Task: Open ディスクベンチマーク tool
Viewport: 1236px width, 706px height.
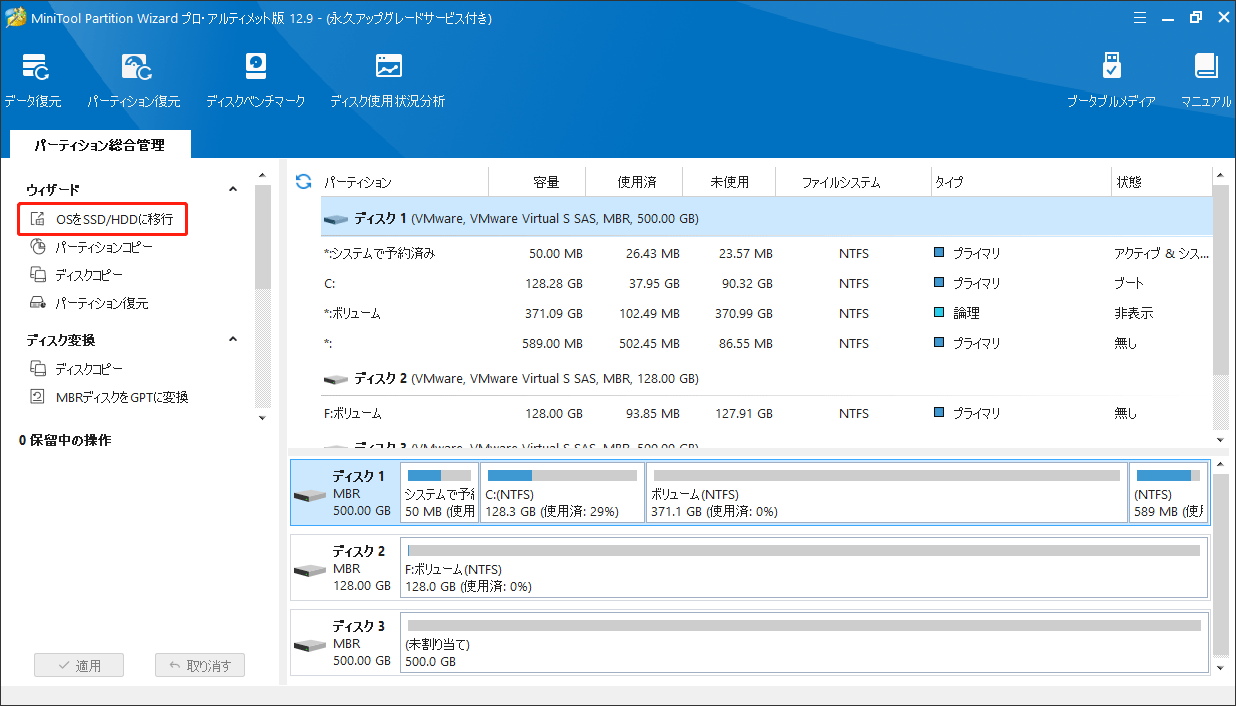Action: [255, 79]
